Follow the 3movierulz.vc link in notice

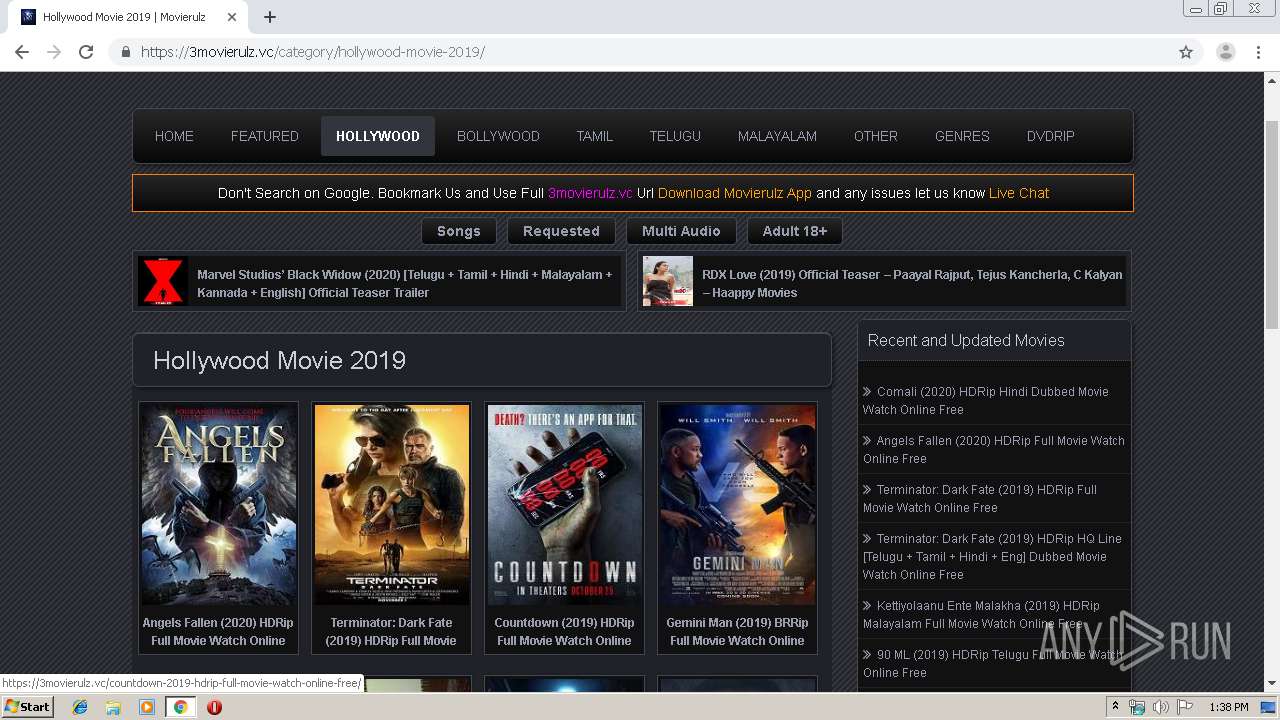tap(590, 193)
